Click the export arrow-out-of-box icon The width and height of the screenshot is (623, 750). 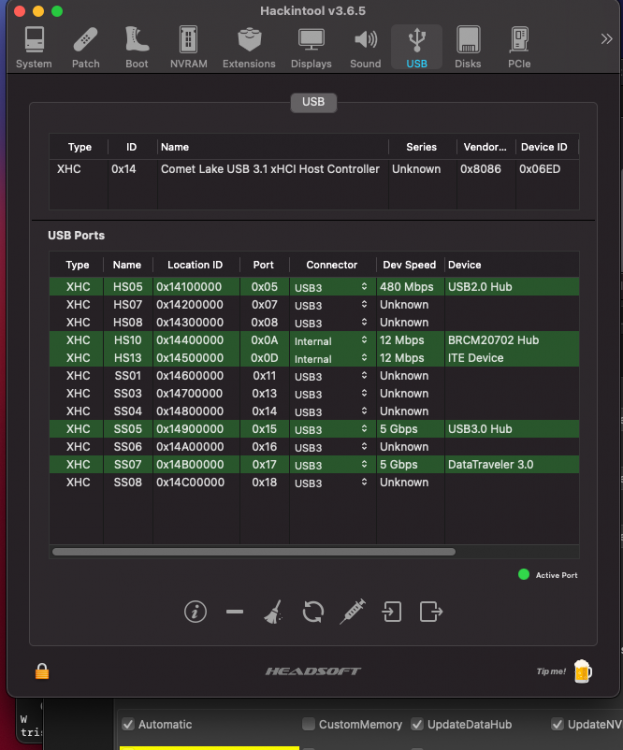tap(431, 612)
